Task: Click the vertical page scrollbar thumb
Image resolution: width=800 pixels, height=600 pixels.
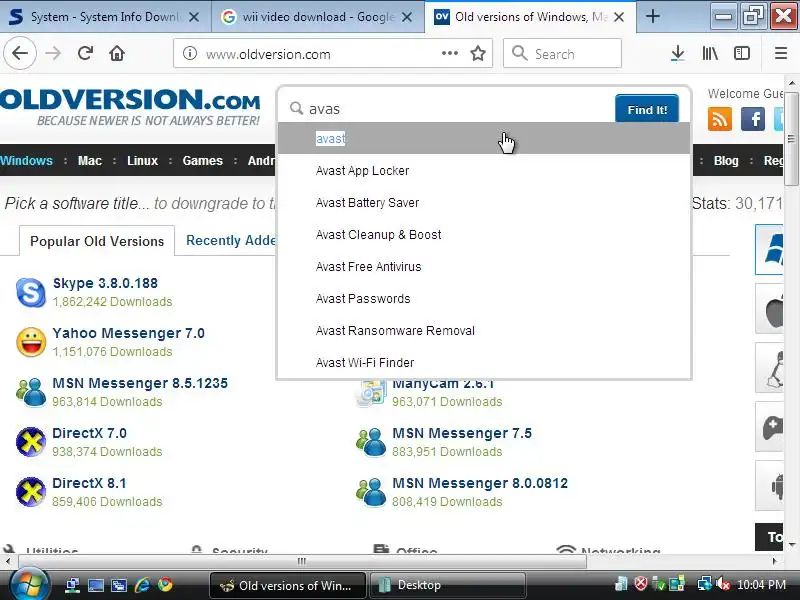Action: 791,139
